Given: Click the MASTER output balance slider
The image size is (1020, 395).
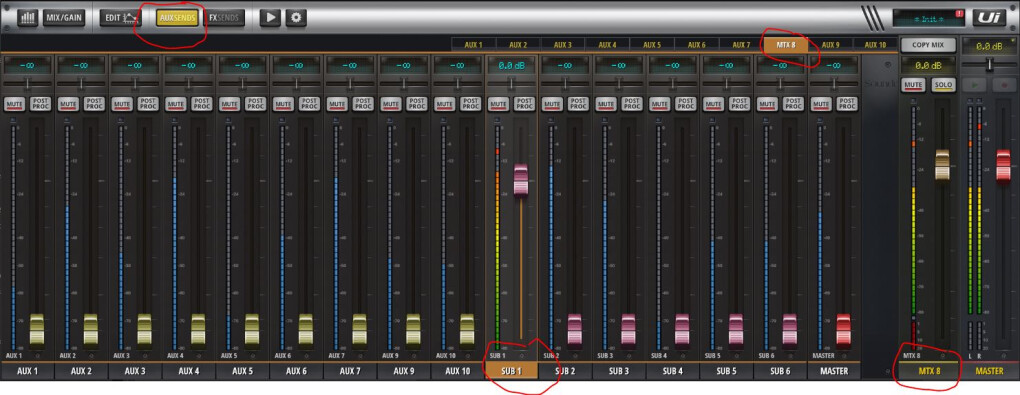Looking at the screenshot, I should 989,64.
